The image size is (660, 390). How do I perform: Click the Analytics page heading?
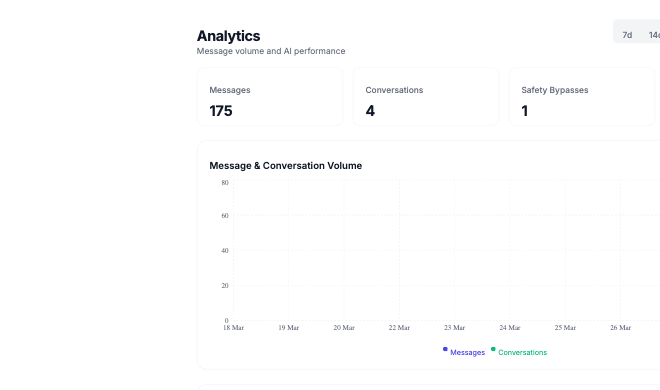coord(229,36)
